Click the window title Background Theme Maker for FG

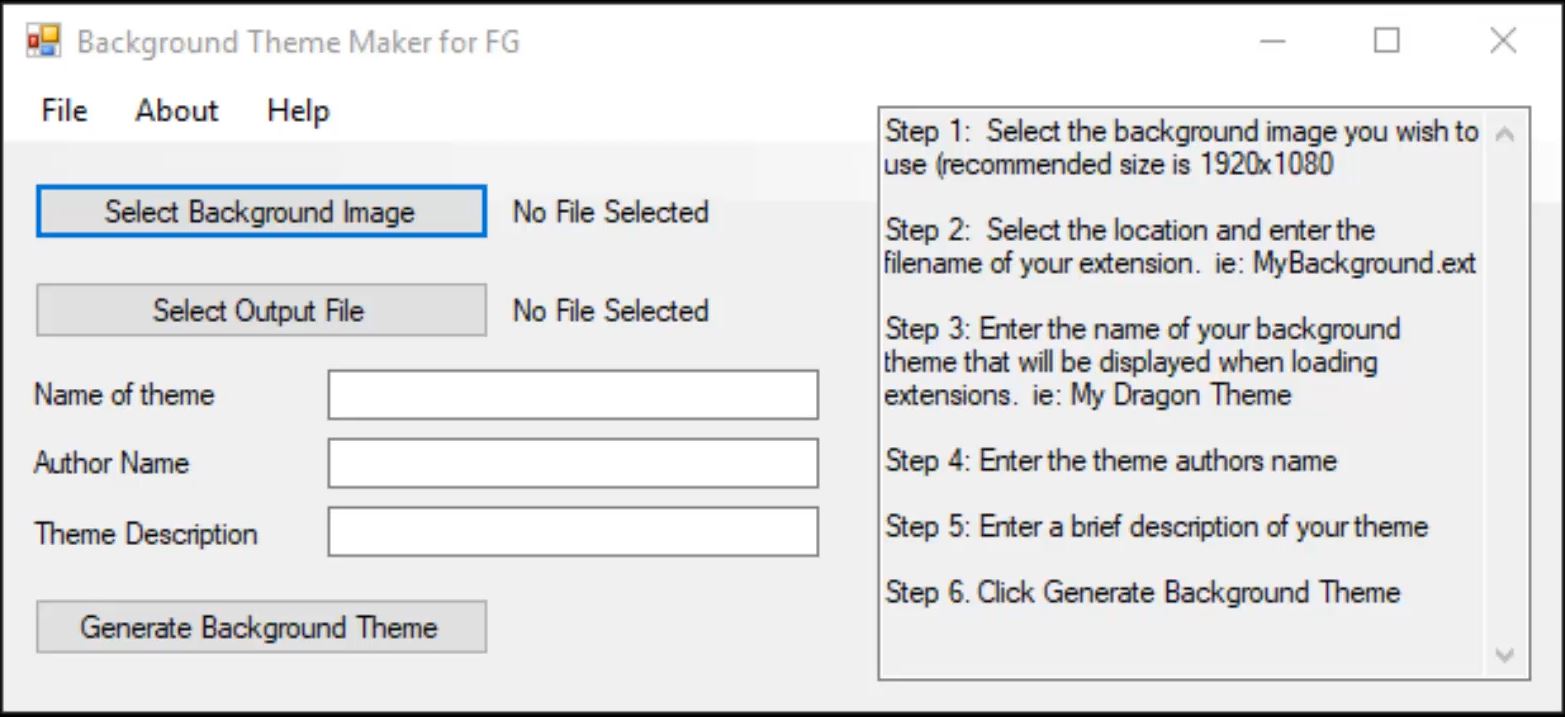coord(298,43)
